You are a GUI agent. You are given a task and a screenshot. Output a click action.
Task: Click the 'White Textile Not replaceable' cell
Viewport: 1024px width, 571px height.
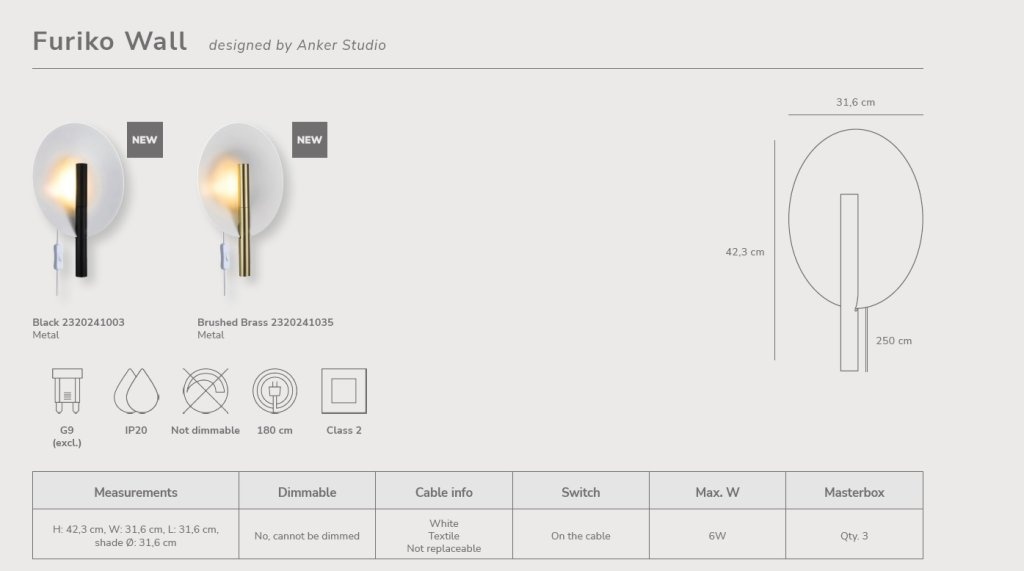444,536
